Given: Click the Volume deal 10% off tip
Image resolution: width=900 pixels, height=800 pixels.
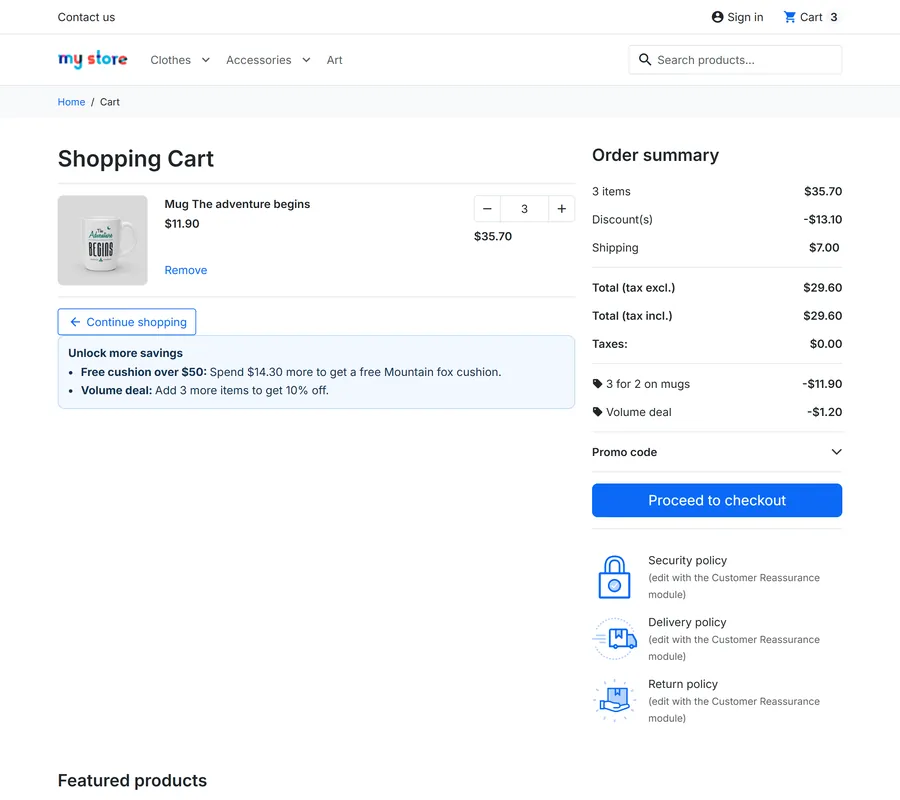Looking at the screenshot, I should tap(205, 390).
